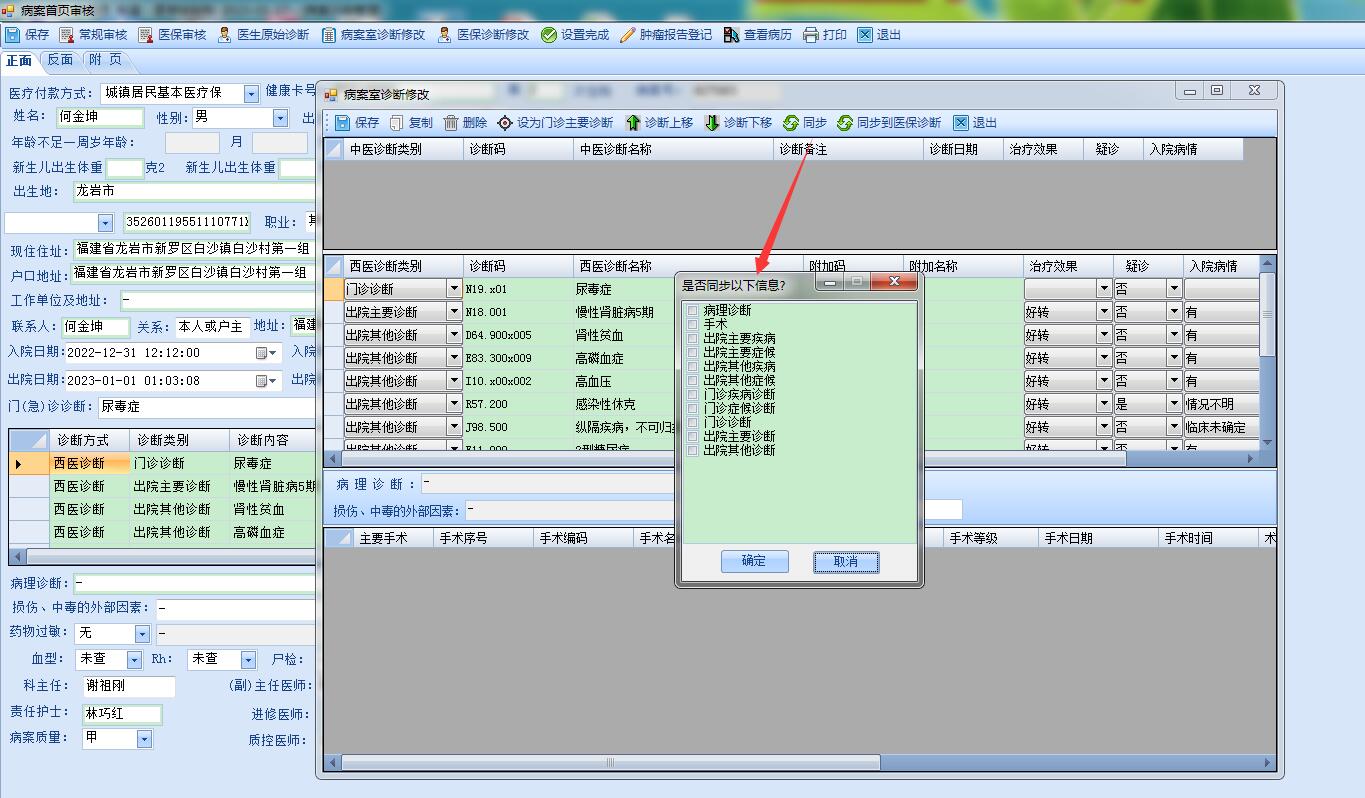Open the 性别 dropdown
This screenshot has height=798, width=1365.
click(x=280, y=118)
